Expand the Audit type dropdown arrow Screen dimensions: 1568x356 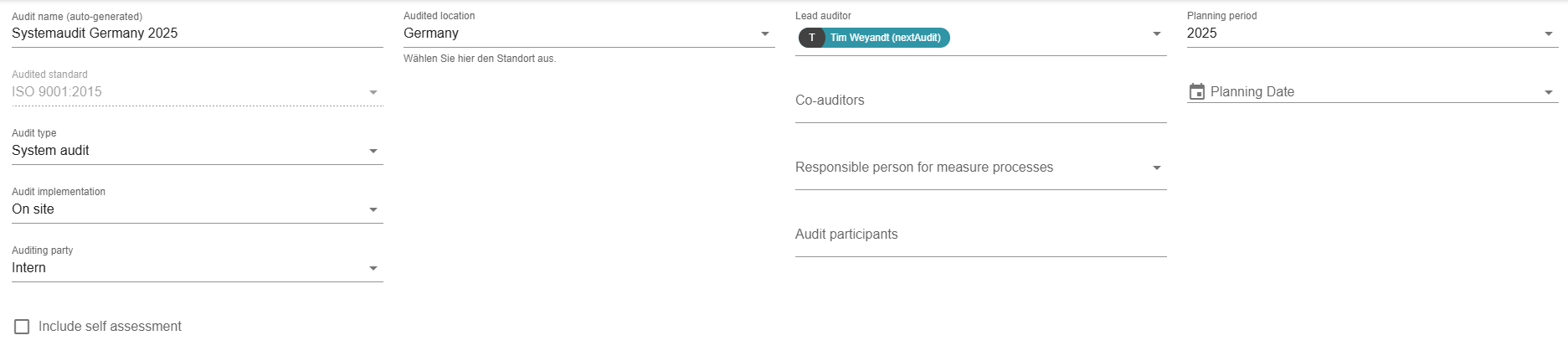point(373,151)
